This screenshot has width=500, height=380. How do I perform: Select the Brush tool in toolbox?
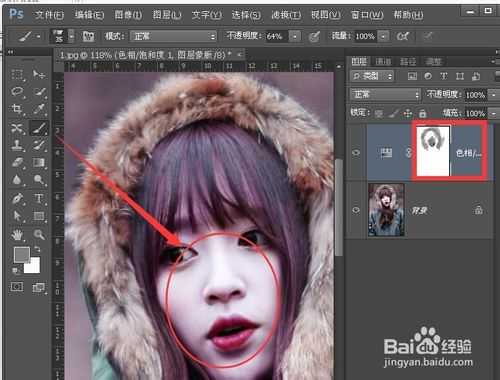39,128
